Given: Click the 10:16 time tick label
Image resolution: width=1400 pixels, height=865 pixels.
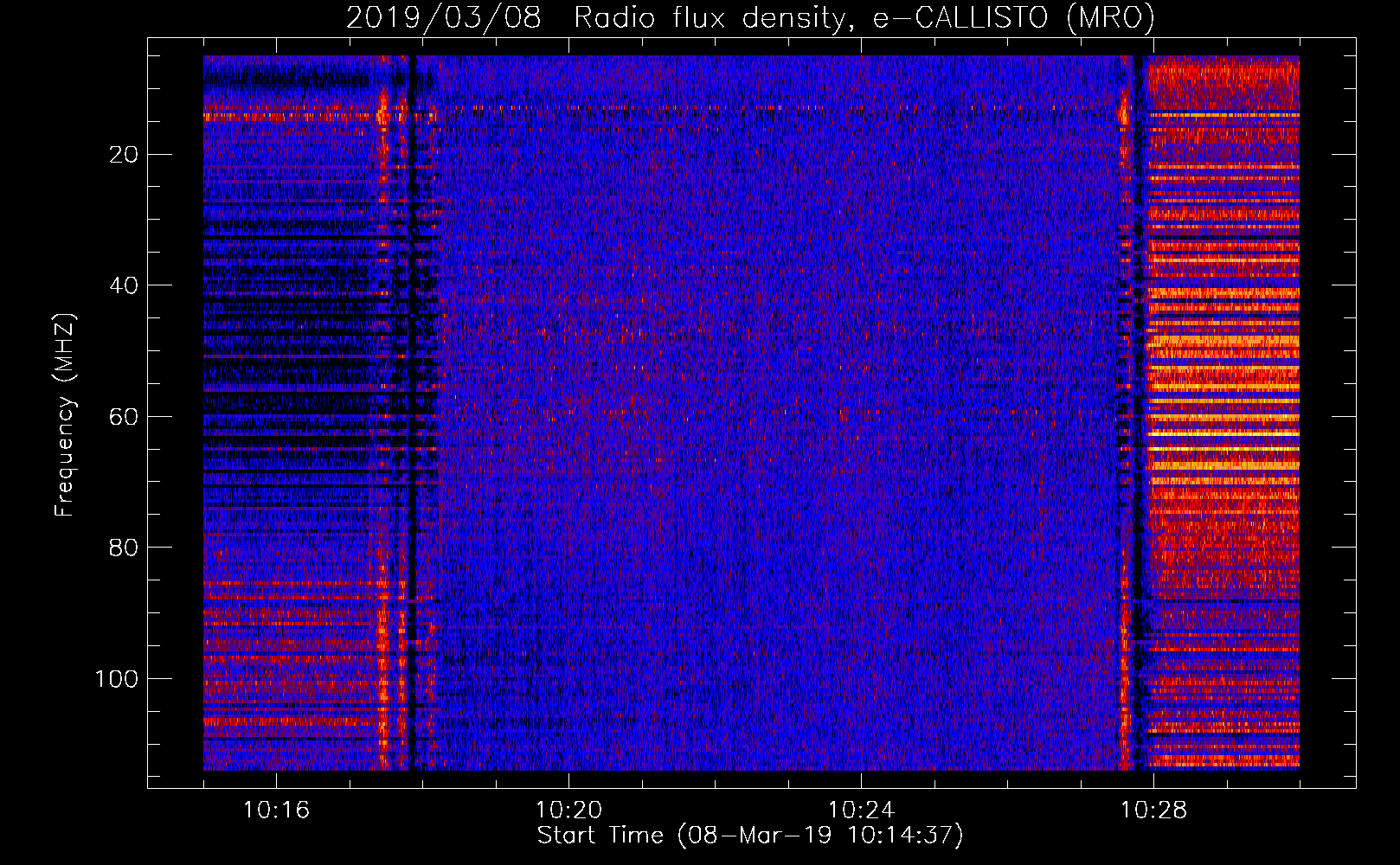Looking at the screenshot, I should pos(276,811).
